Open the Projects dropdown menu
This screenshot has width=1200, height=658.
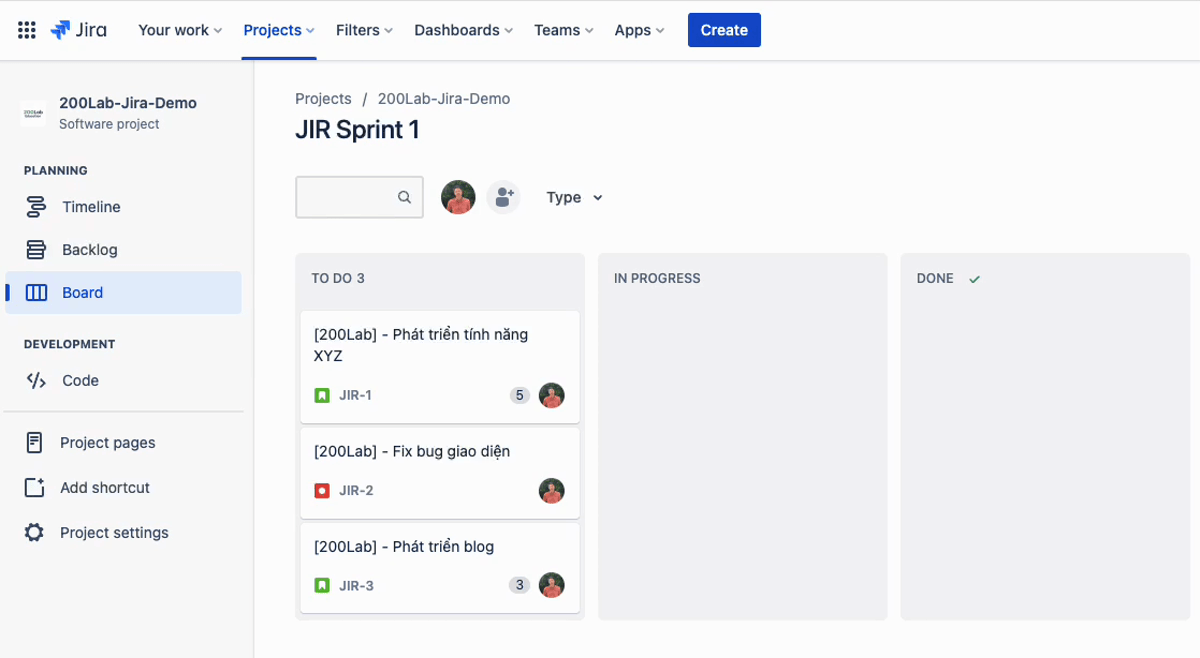pyautogui.click(x=279, y=30)
